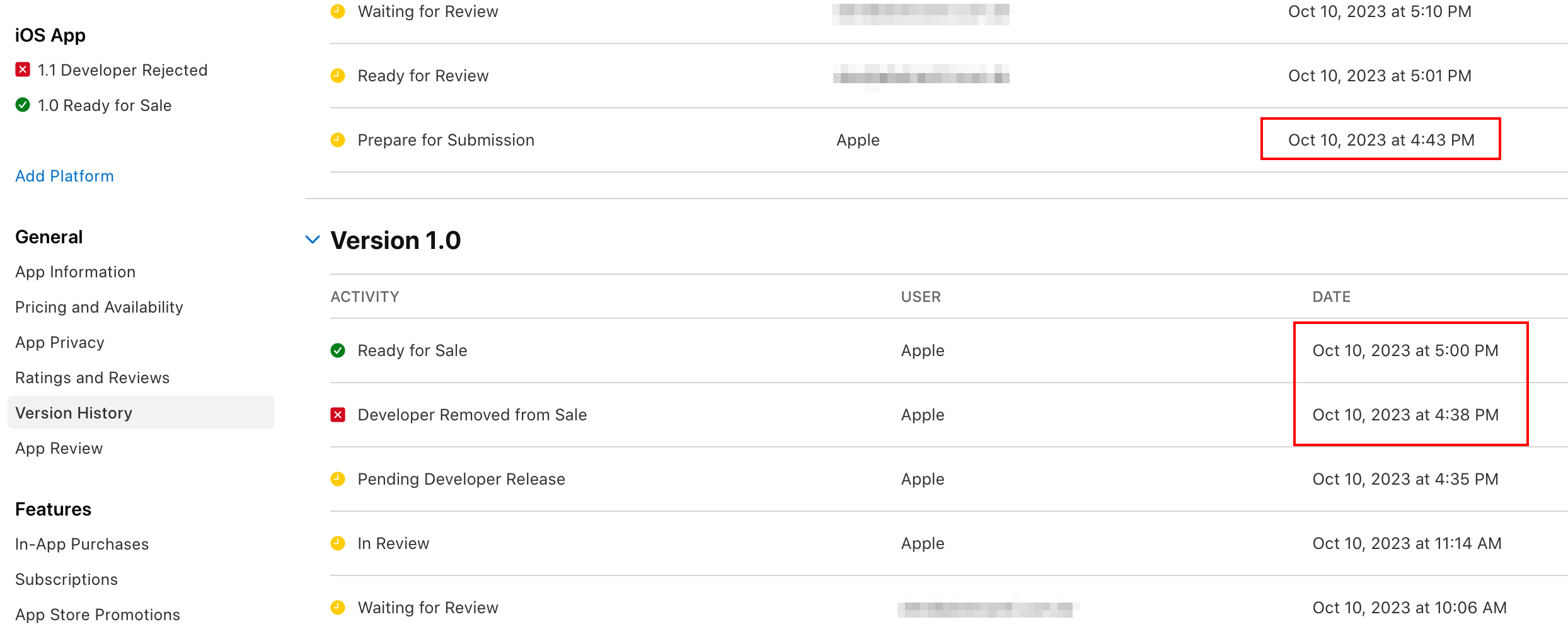The image size is (1568, 629).
Task: Open Ratings and Reviews
Action: click(x=93, y=378)
